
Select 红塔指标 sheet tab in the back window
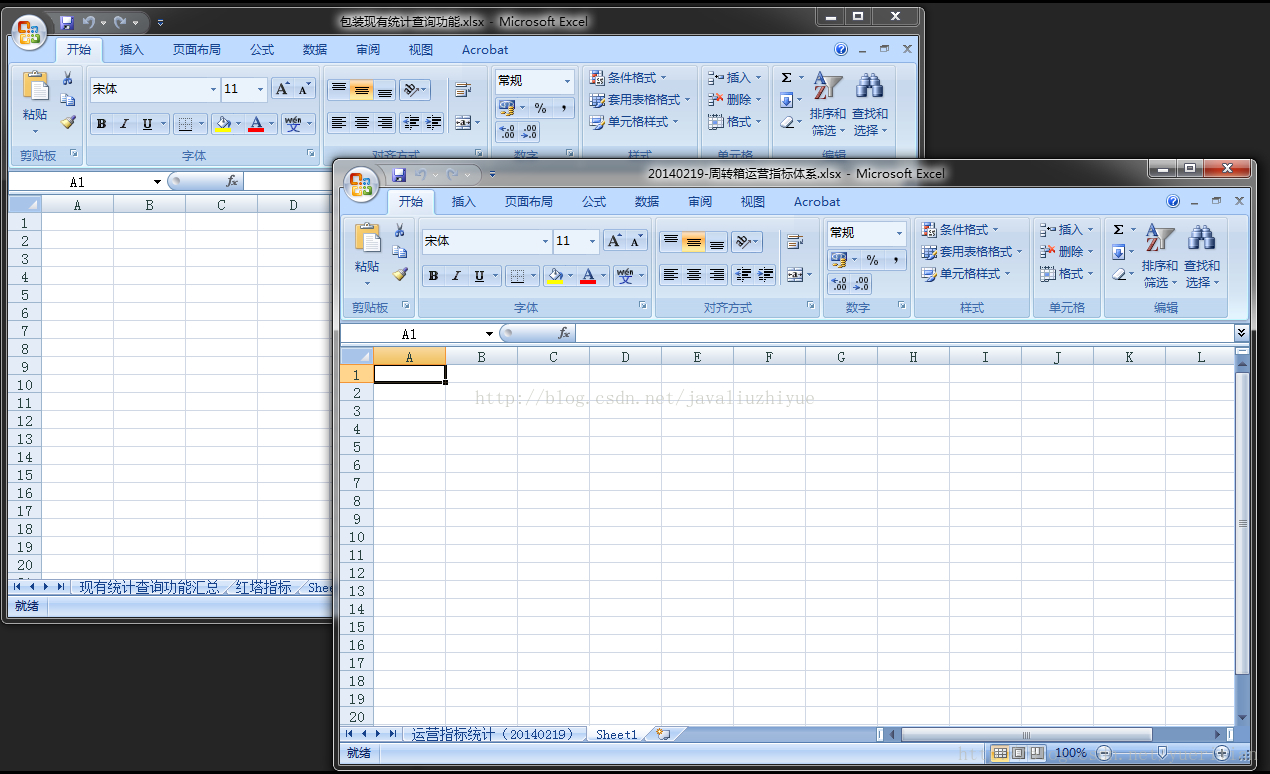[264, 587]
